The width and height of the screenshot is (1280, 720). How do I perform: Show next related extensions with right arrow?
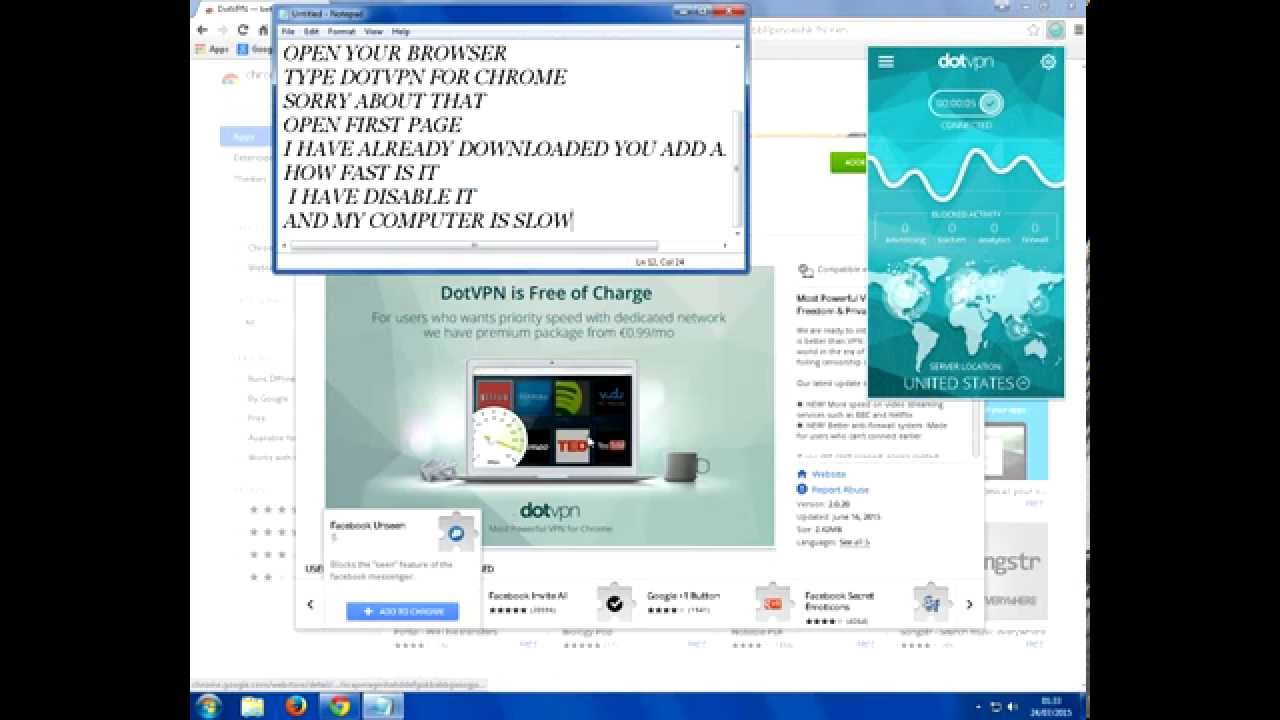(969, 604)
